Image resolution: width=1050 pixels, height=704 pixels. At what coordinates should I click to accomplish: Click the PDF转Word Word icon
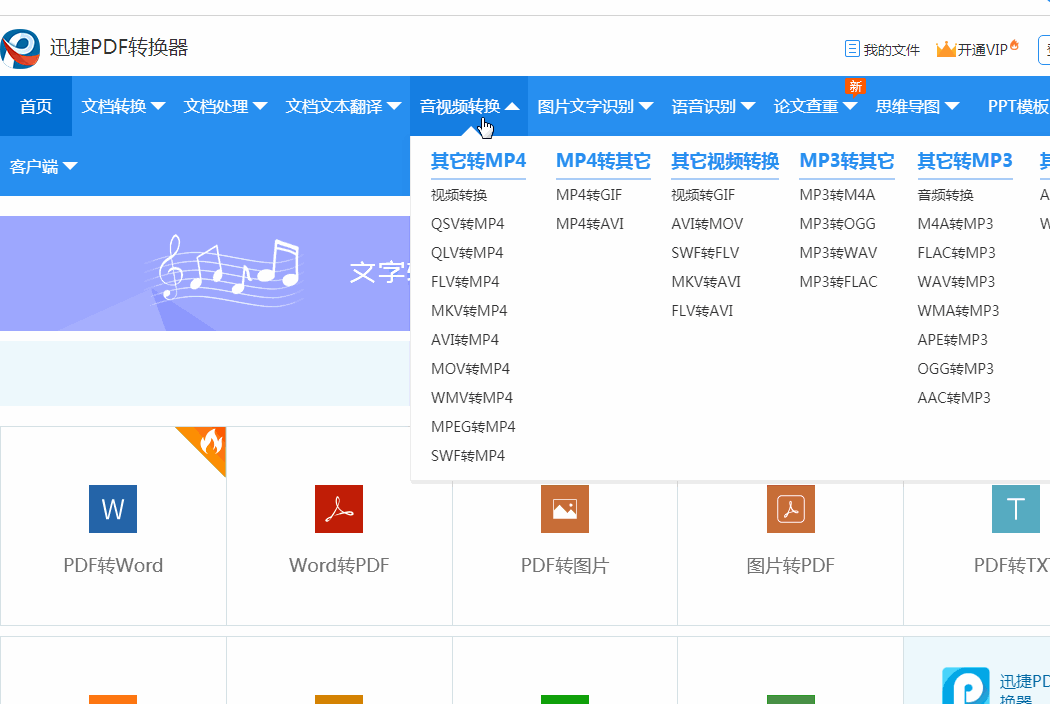pos(112,509)
